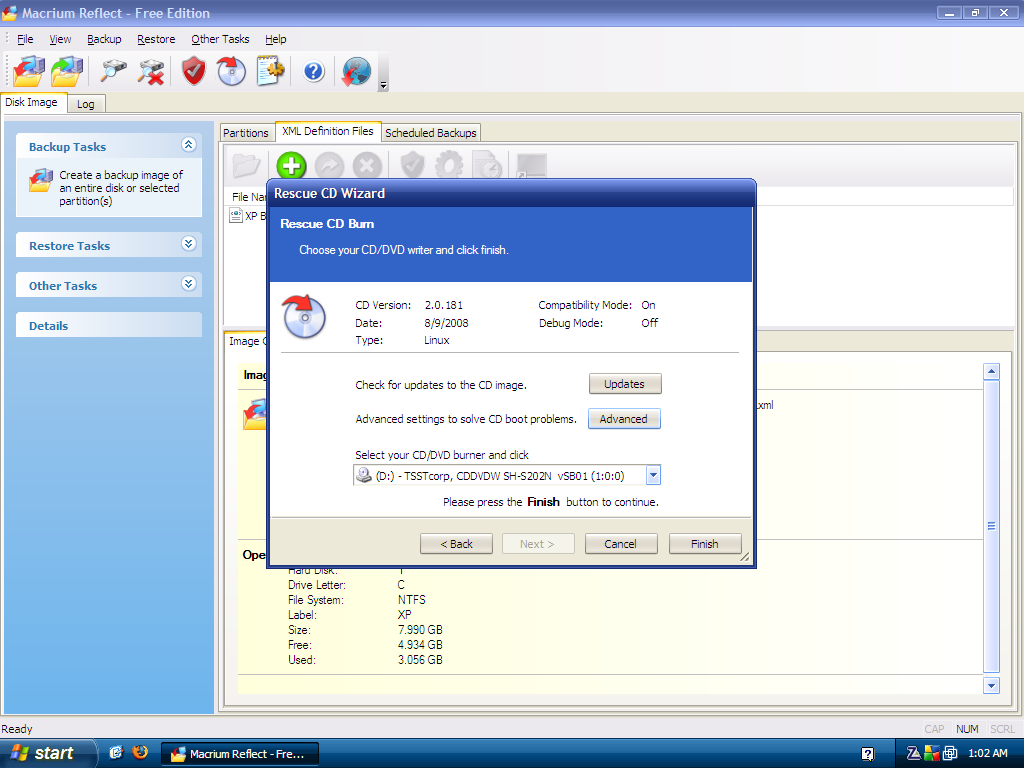Switch to the Partitions tab

[246, 133]
